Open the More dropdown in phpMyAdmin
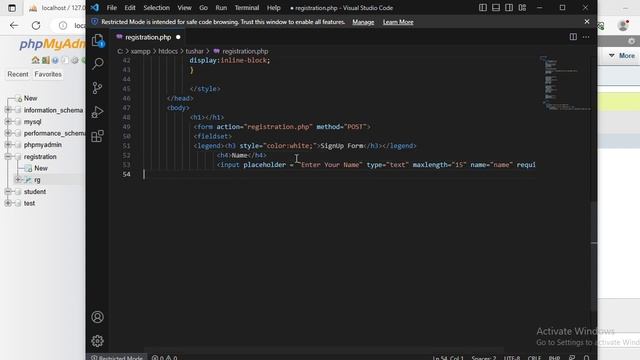Viewport: 640px width, 360px height. pyautogui.click(x=622, y=56)
